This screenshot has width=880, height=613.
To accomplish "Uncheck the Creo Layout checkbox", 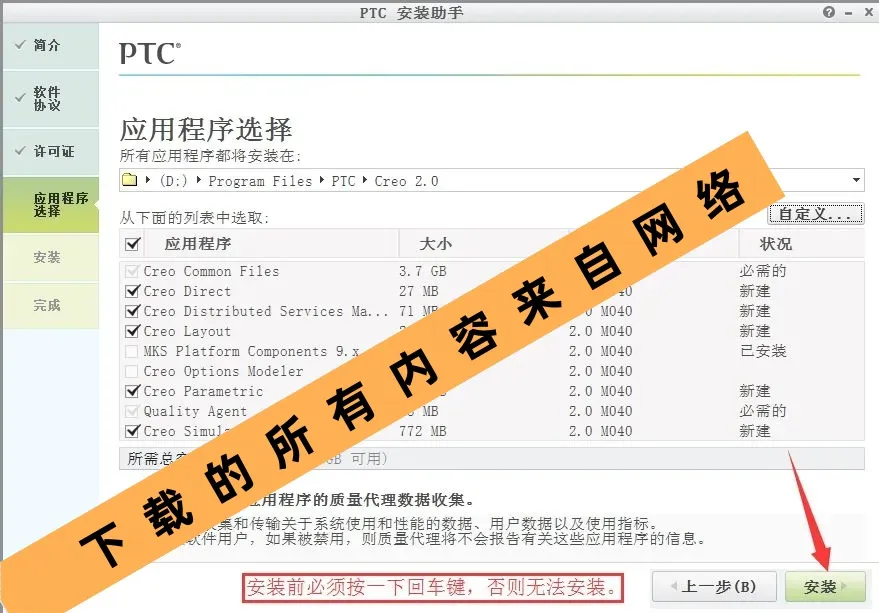I will 132,331.
